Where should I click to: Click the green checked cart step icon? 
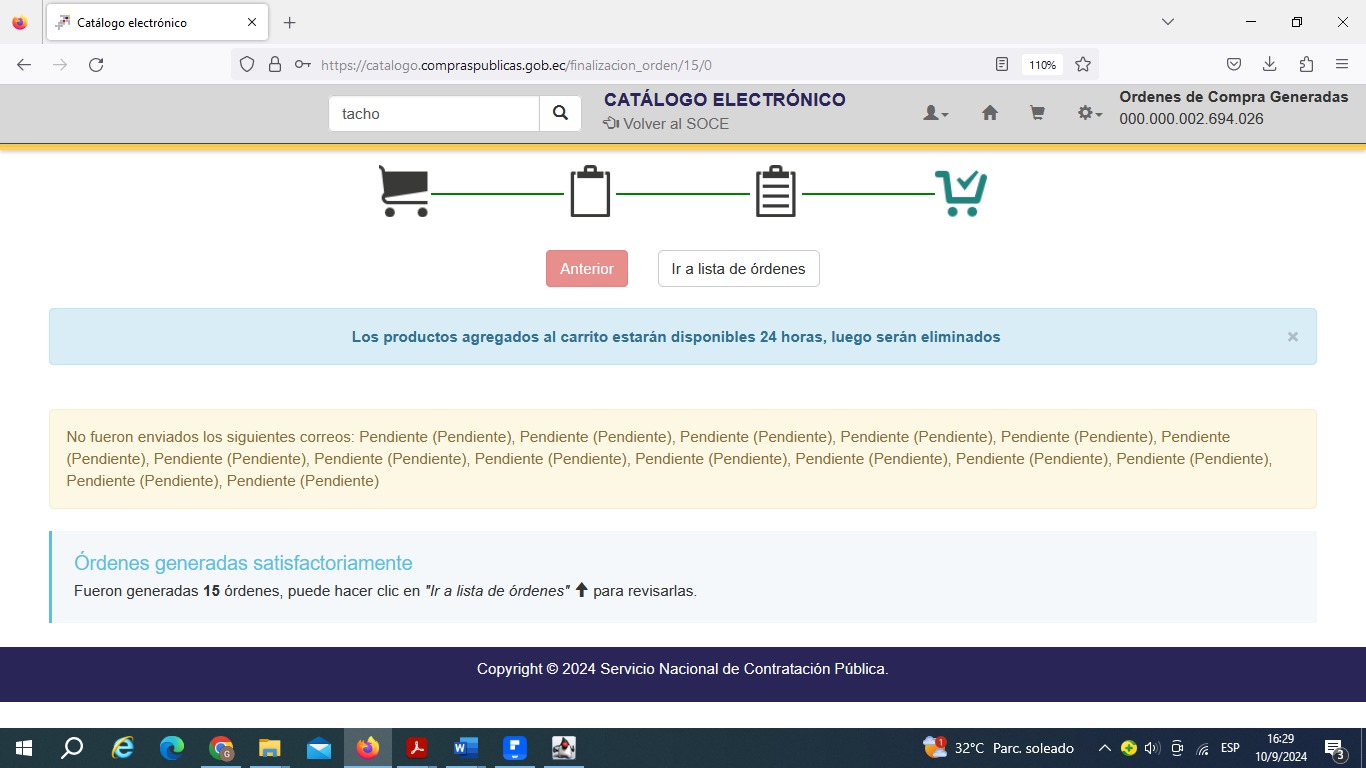coord(961,192)
